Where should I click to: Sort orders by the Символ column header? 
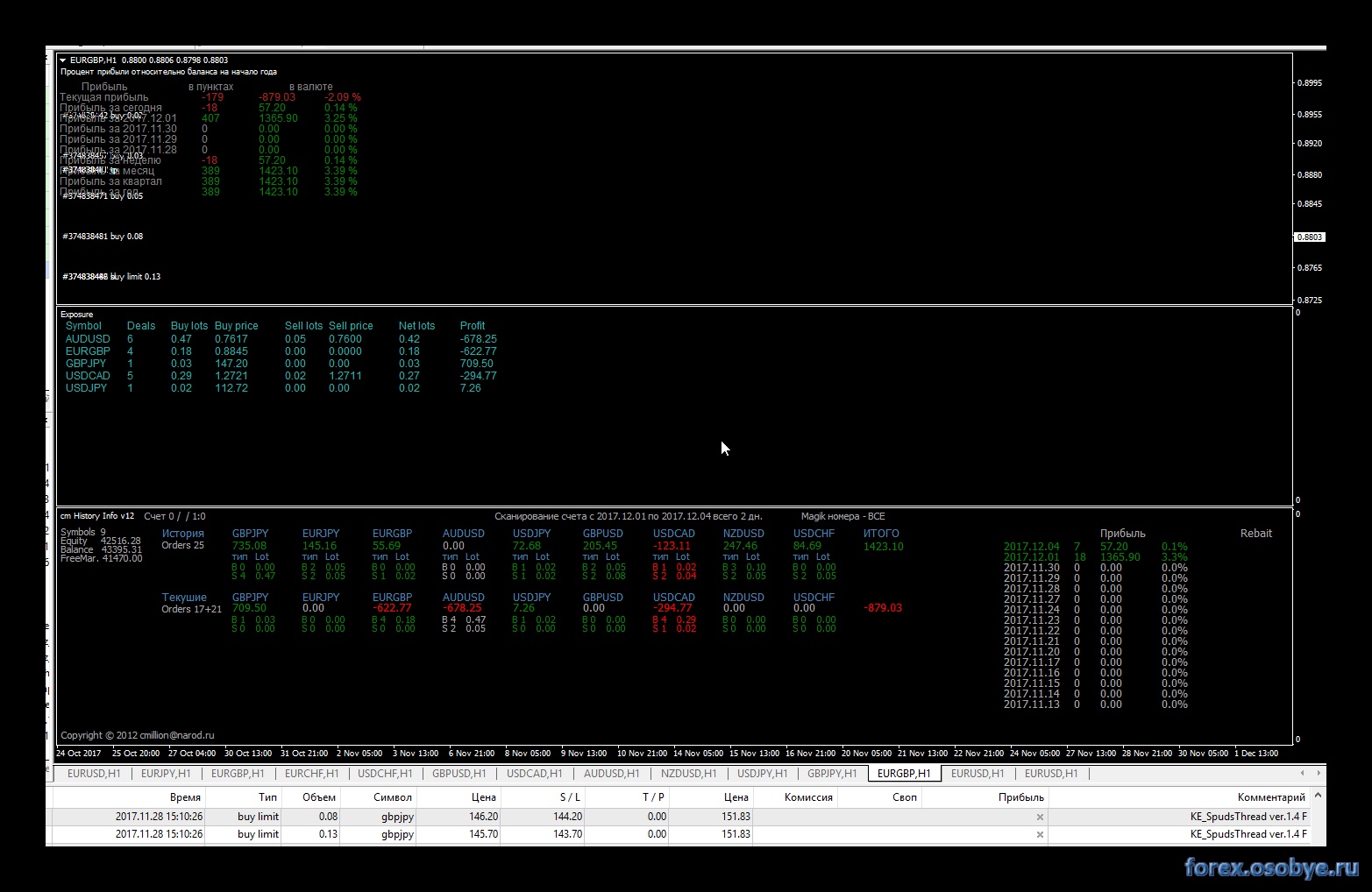(378, 797)
